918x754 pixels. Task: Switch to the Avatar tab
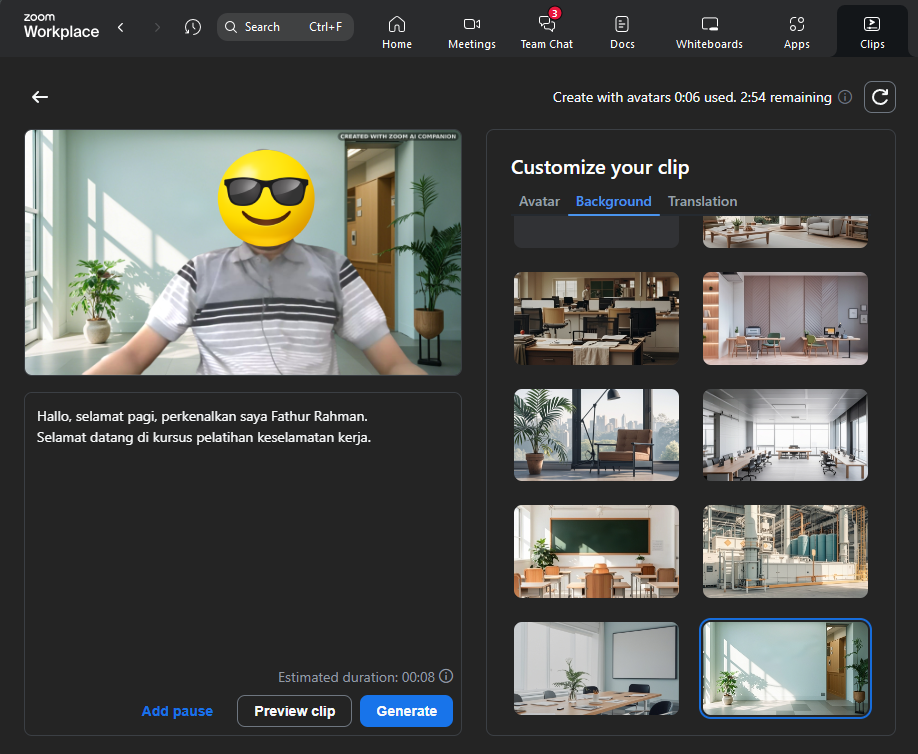tap(539, 201)
